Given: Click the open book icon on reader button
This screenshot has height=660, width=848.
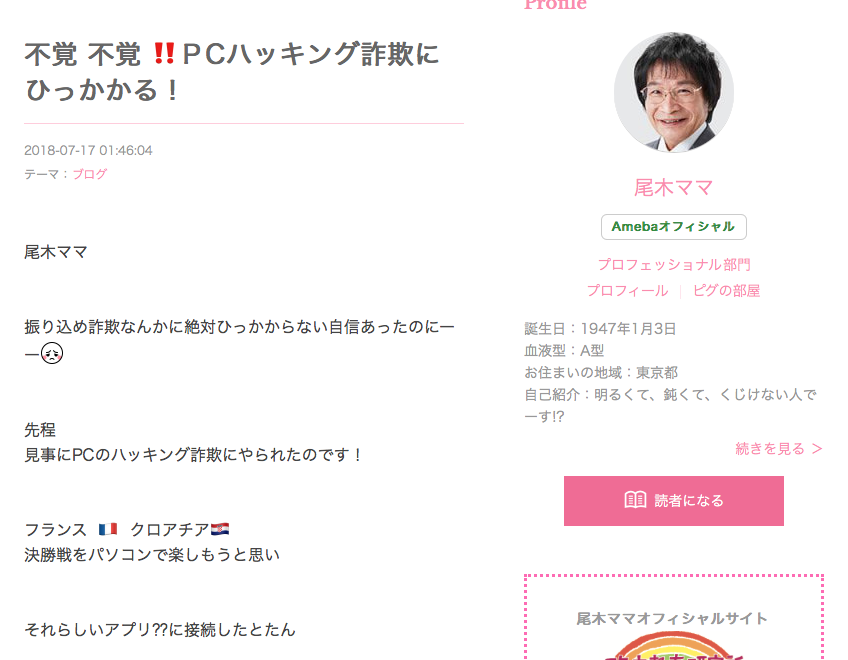Looking at the screenshot, I should pyautogui.click(x=635, y=500).
